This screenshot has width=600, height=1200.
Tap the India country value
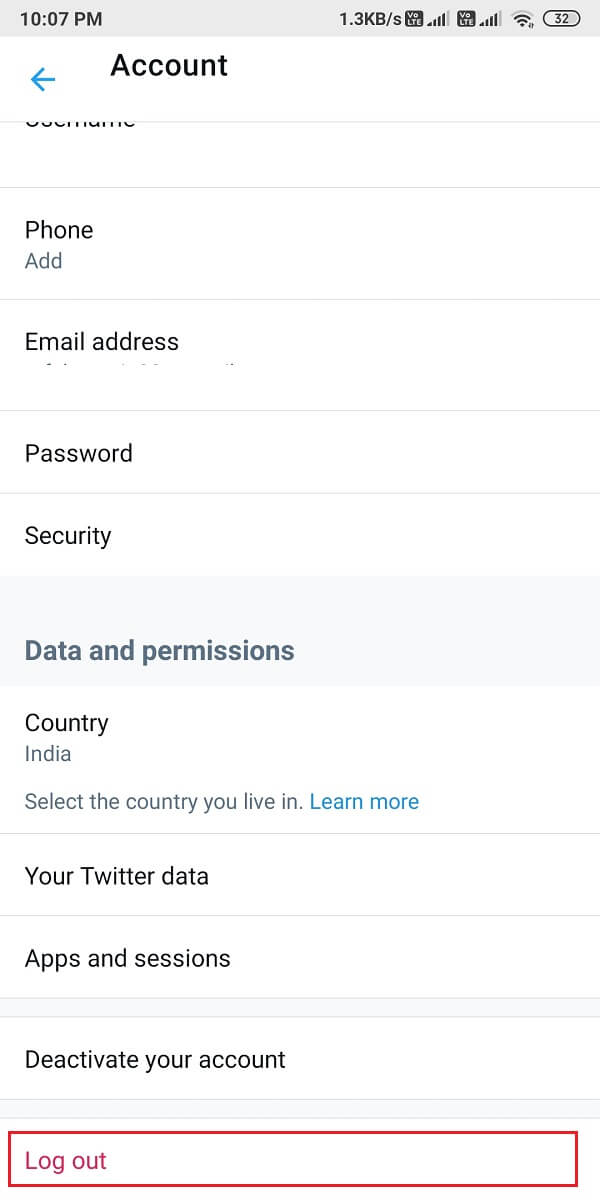tap(48, 754)
